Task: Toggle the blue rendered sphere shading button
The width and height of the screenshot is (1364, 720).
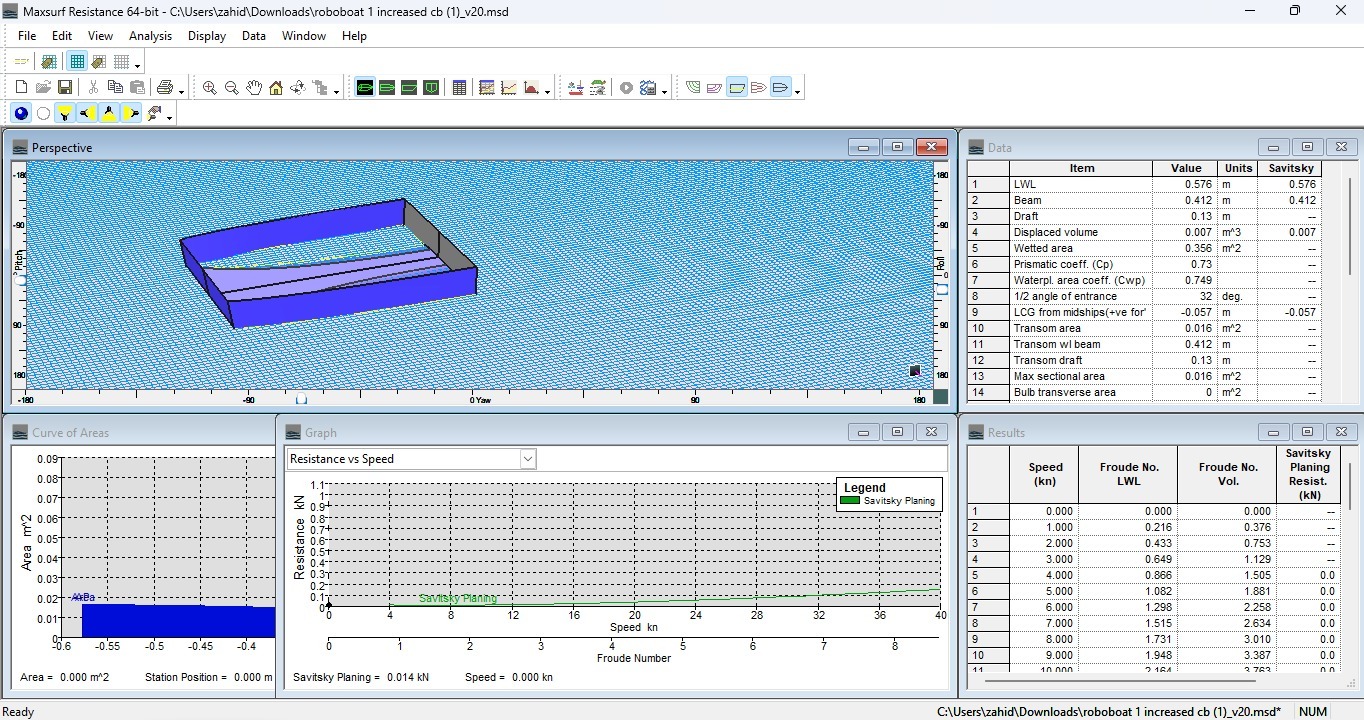Action: (x=21, y=114)
